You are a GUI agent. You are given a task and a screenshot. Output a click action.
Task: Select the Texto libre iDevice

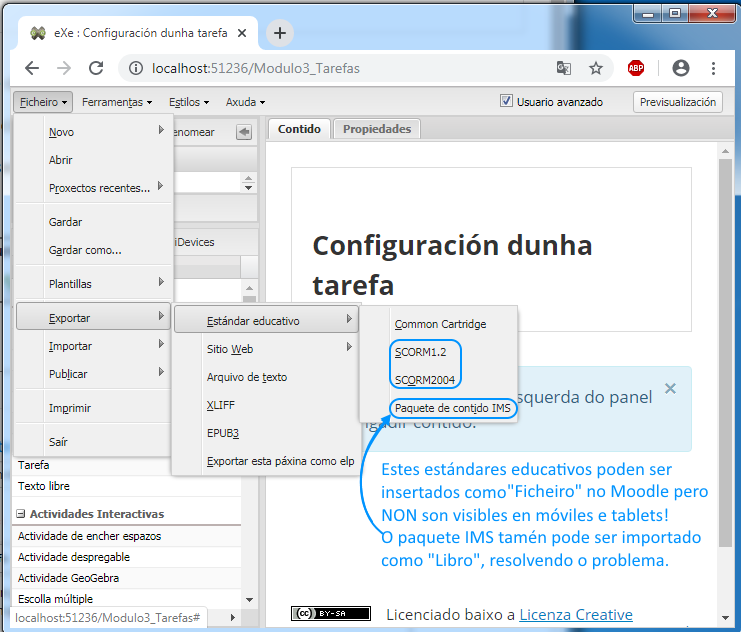(x=127, y=486)
